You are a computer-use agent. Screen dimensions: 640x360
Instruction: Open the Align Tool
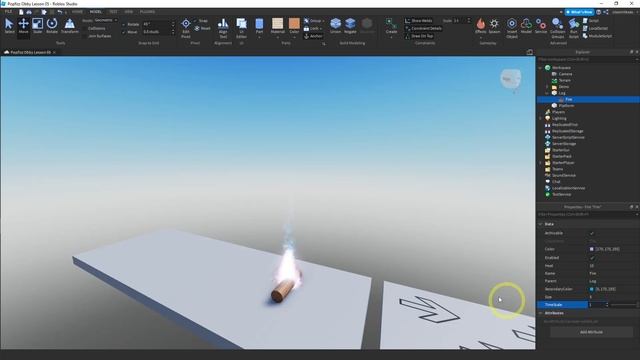(223, 27)
